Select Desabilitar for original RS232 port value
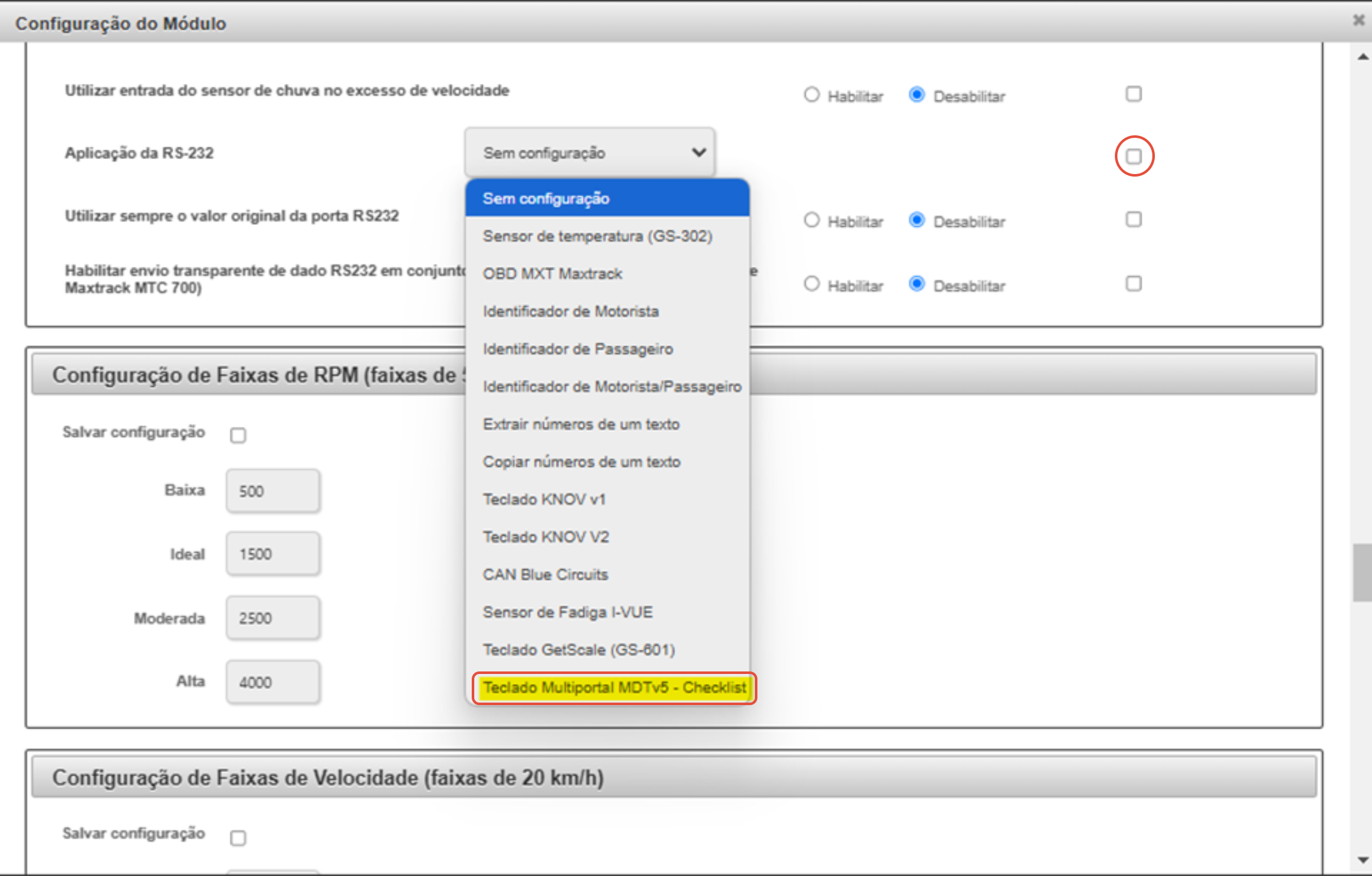 point(917,220)
